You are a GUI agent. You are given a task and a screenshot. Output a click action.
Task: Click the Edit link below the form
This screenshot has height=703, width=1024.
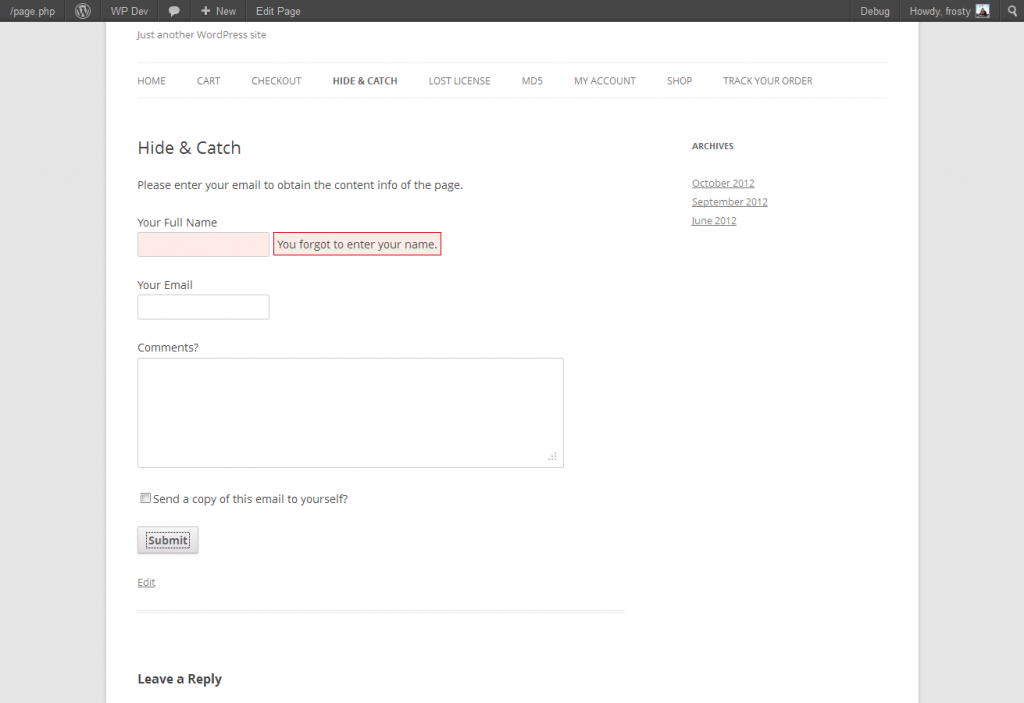tap(146, 582)
